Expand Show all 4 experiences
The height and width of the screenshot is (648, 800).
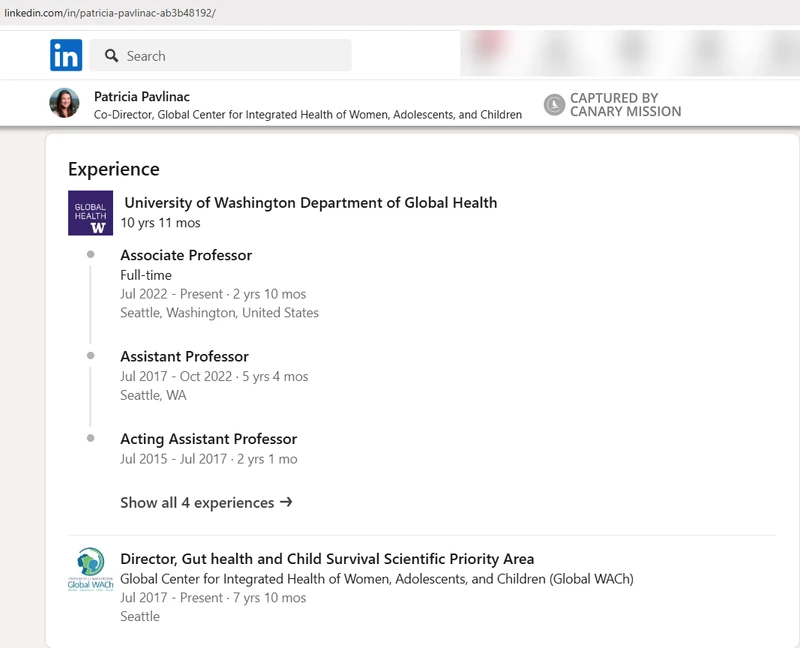[206, 503]
